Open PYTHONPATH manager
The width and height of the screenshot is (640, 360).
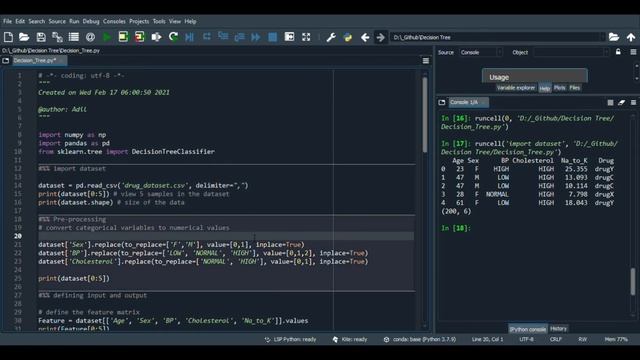click(x=348, y=37)
